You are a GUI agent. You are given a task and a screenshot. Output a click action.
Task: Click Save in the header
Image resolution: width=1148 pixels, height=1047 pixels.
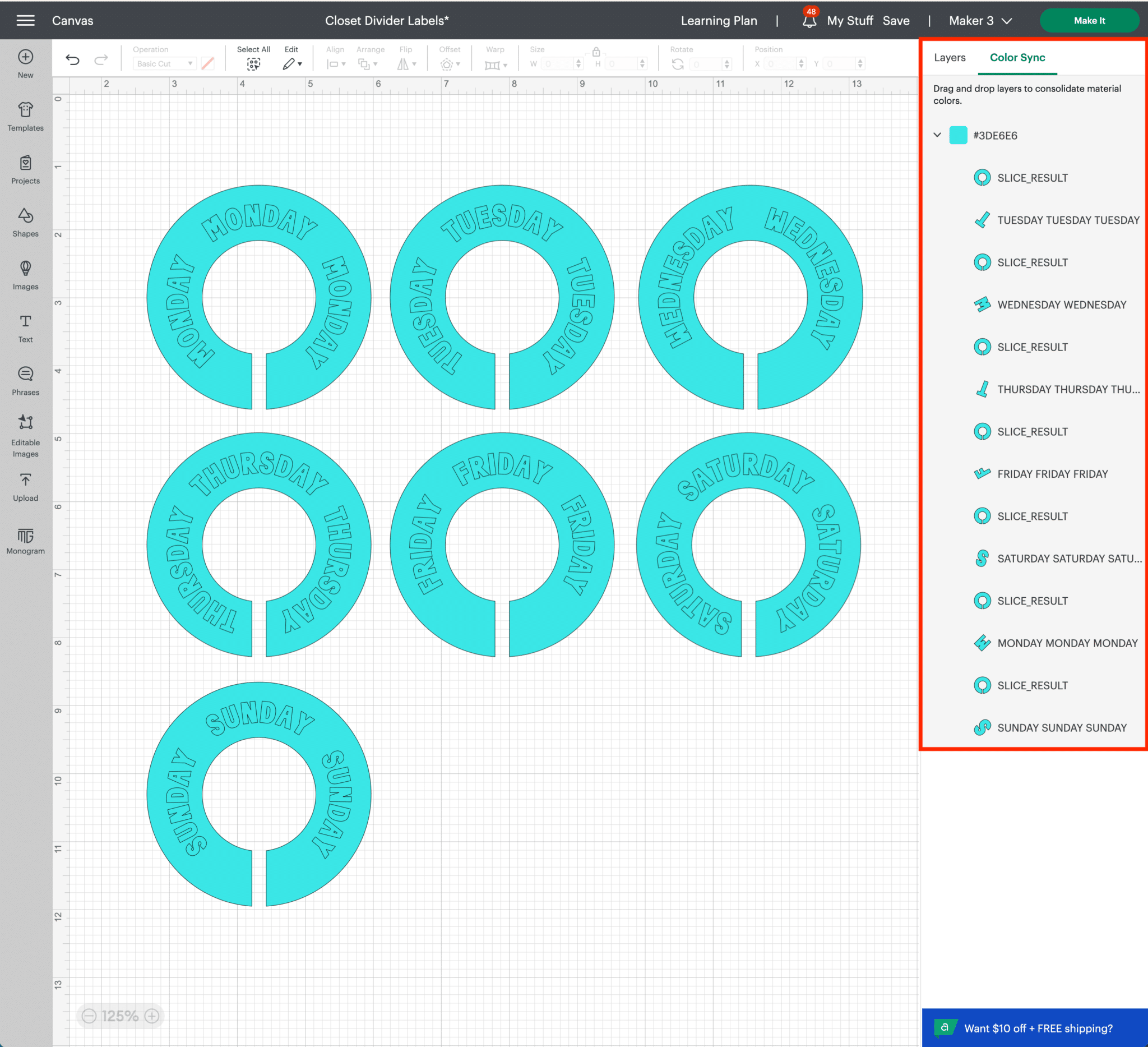click(896, 21)
